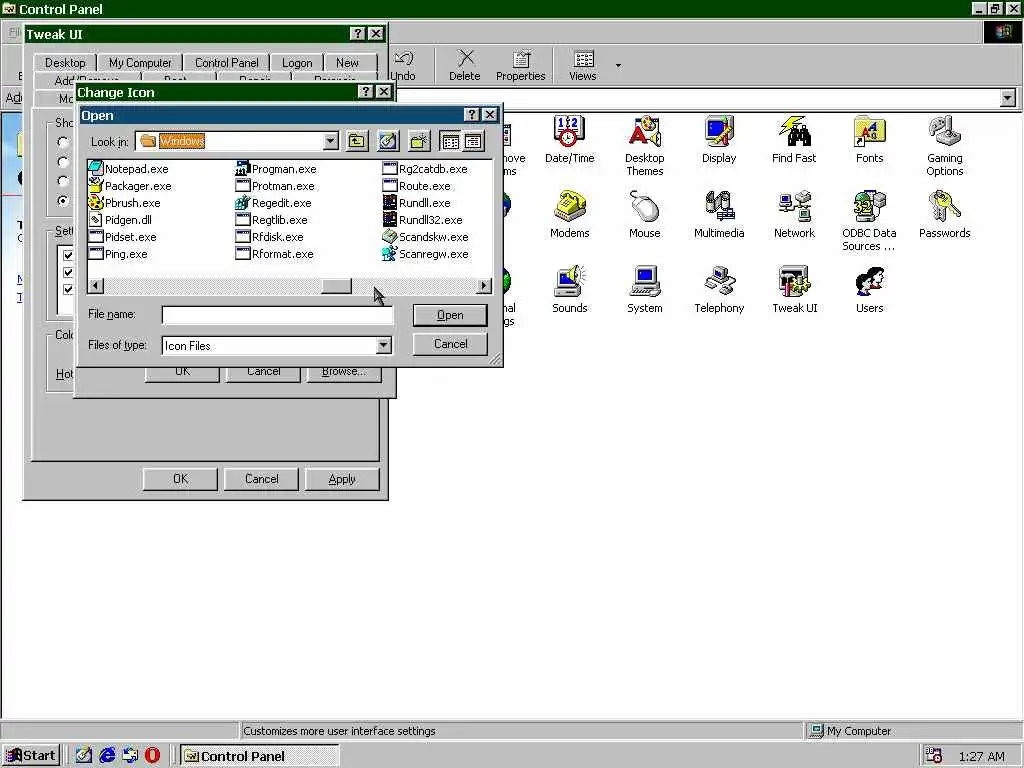Image resolution: width=1024 pixels, height=768 pixels.
Task: Switch to List view in Open dialog
Action: tap(451, 141)
